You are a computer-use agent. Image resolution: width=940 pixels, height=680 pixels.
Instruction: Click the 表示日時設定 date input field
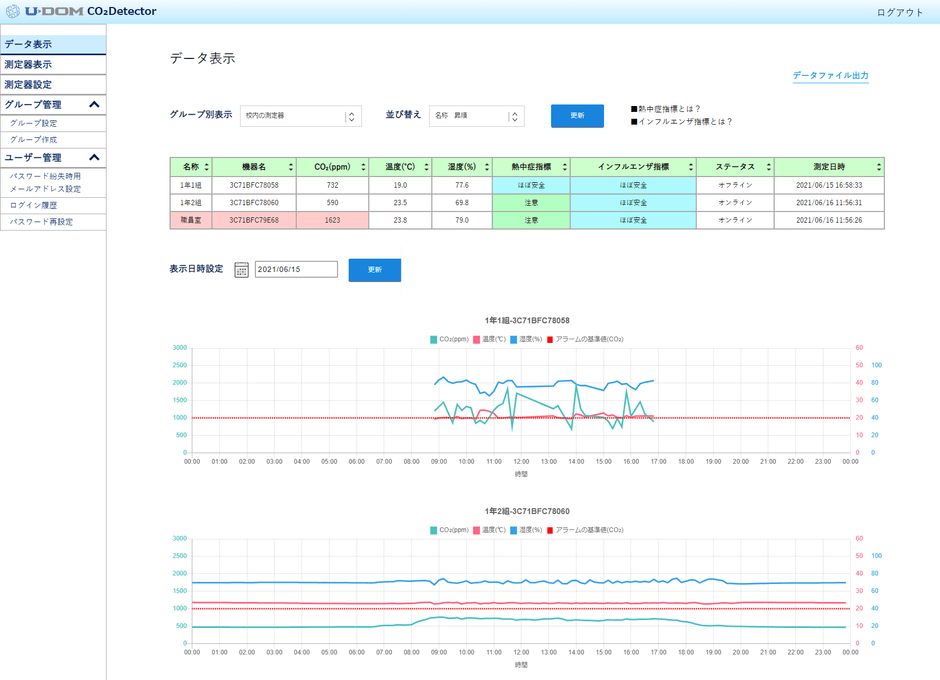pos(296,270)
